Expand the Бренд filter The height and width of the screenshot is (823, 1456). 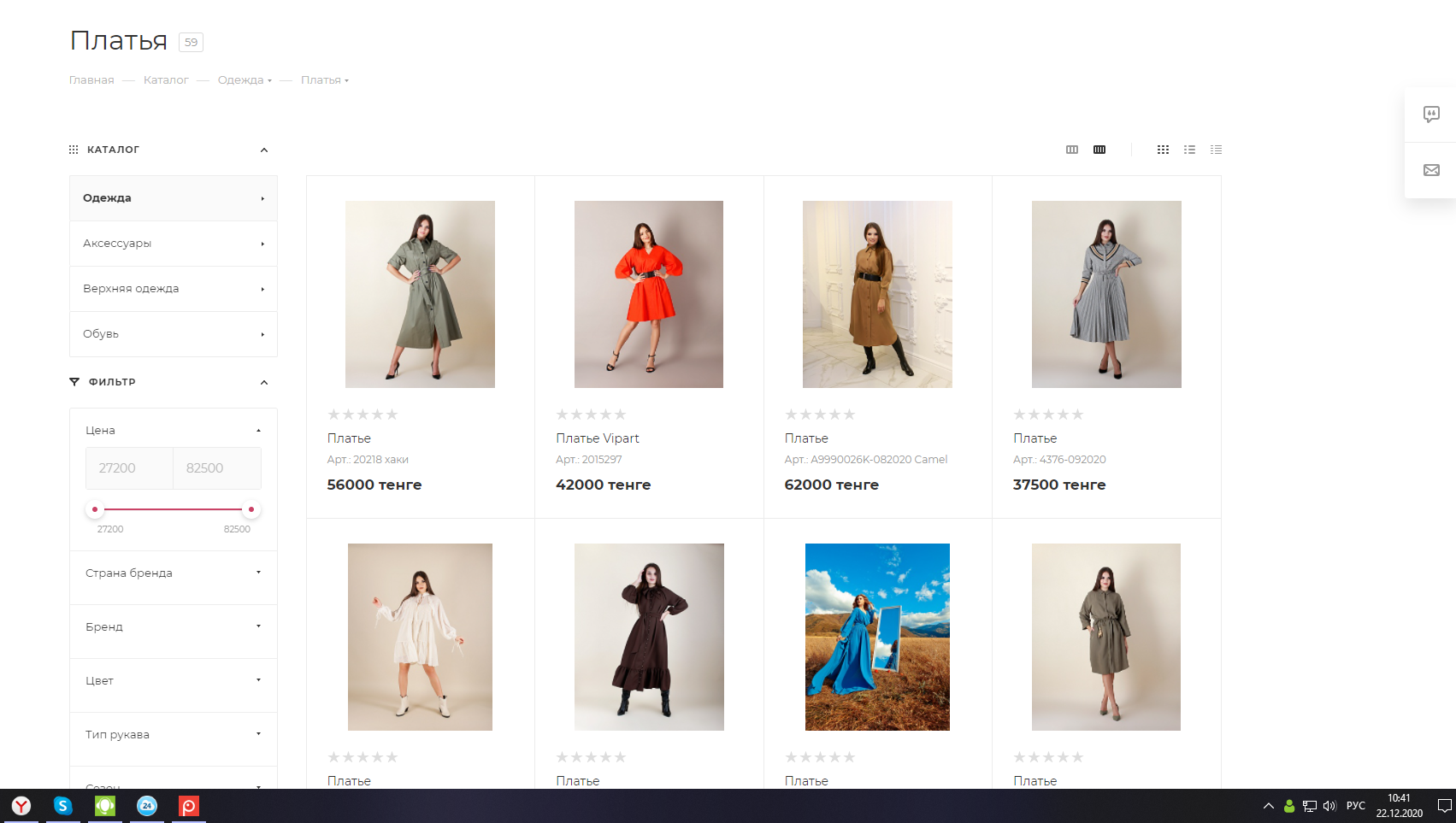[x=174, y=627]
